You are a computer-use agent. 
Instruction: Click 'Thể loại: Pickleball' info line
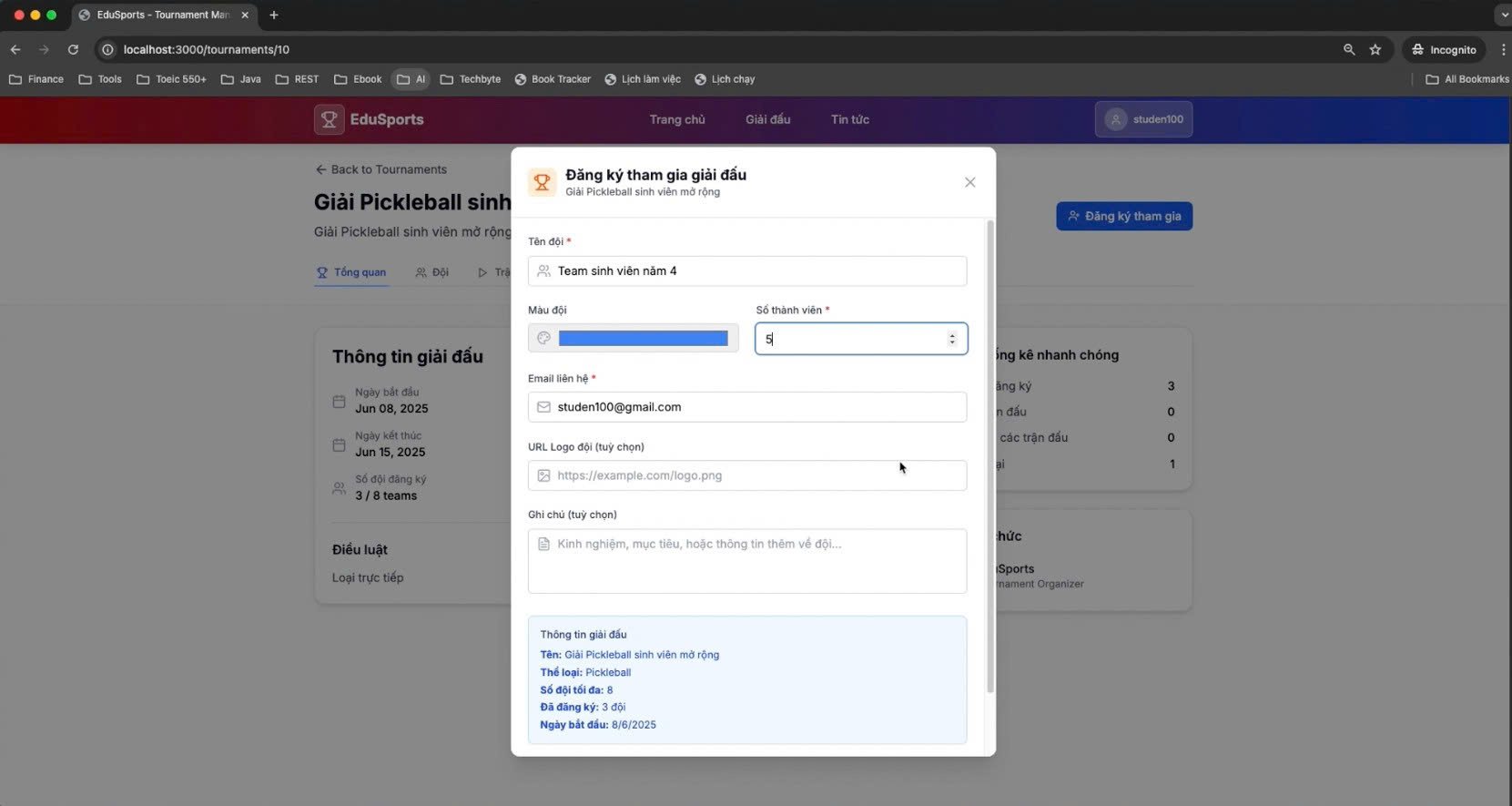[x=585, y=672]
